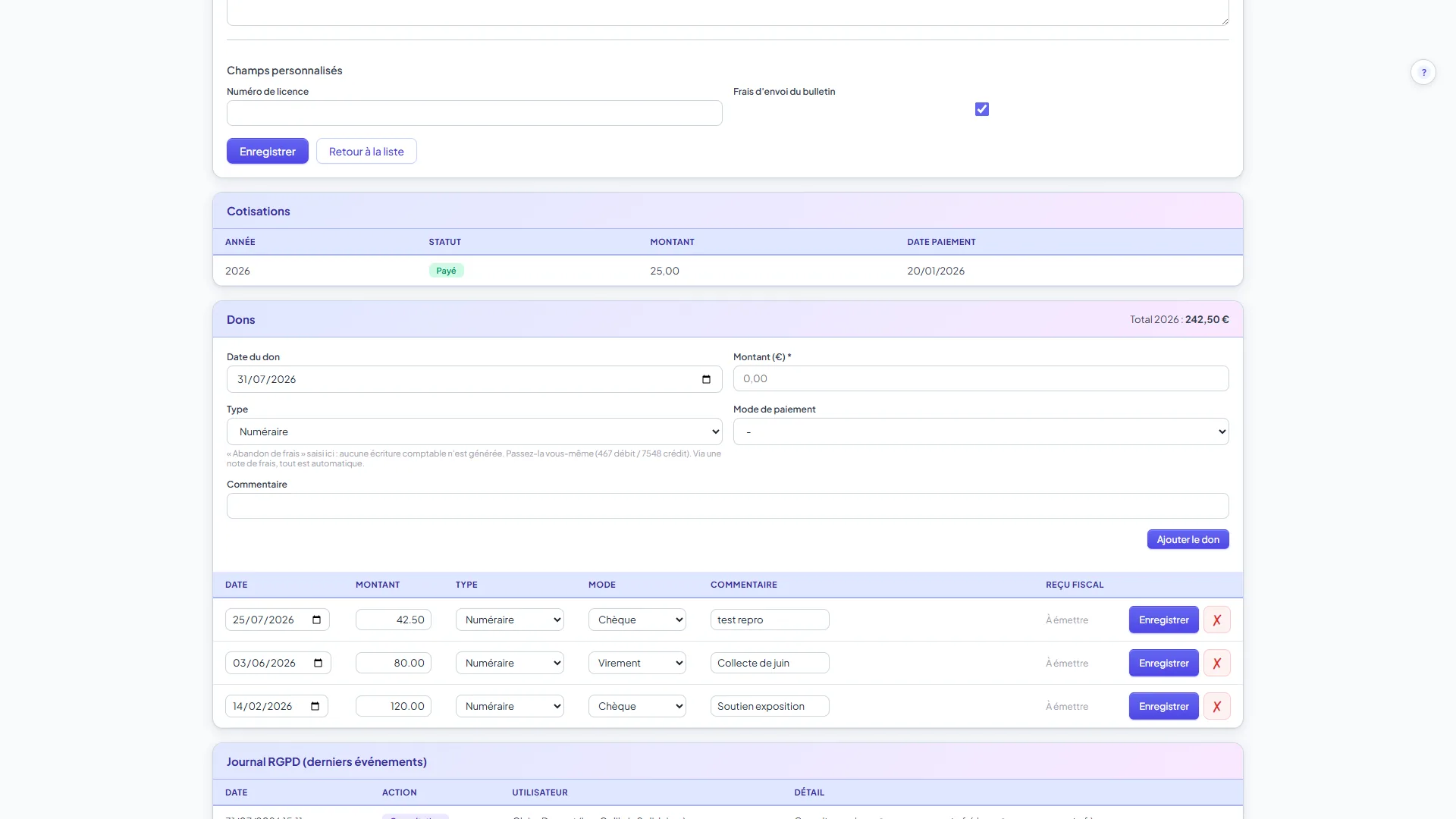Click the Ajouter le don button
The height and width of the screenshot is (819, 1456).
pos(1188,539)
